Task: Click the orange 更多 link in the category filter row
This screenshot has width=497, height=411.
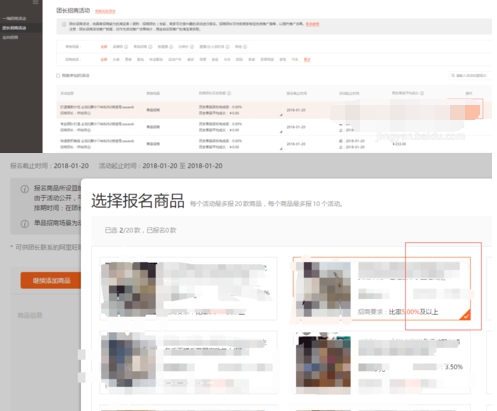Action: tap(307, 60)
